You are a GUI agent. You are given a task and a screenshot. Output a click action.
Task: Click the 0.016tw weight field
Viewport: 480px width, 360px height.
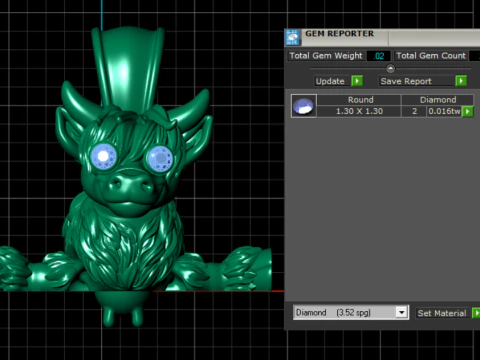444,111
